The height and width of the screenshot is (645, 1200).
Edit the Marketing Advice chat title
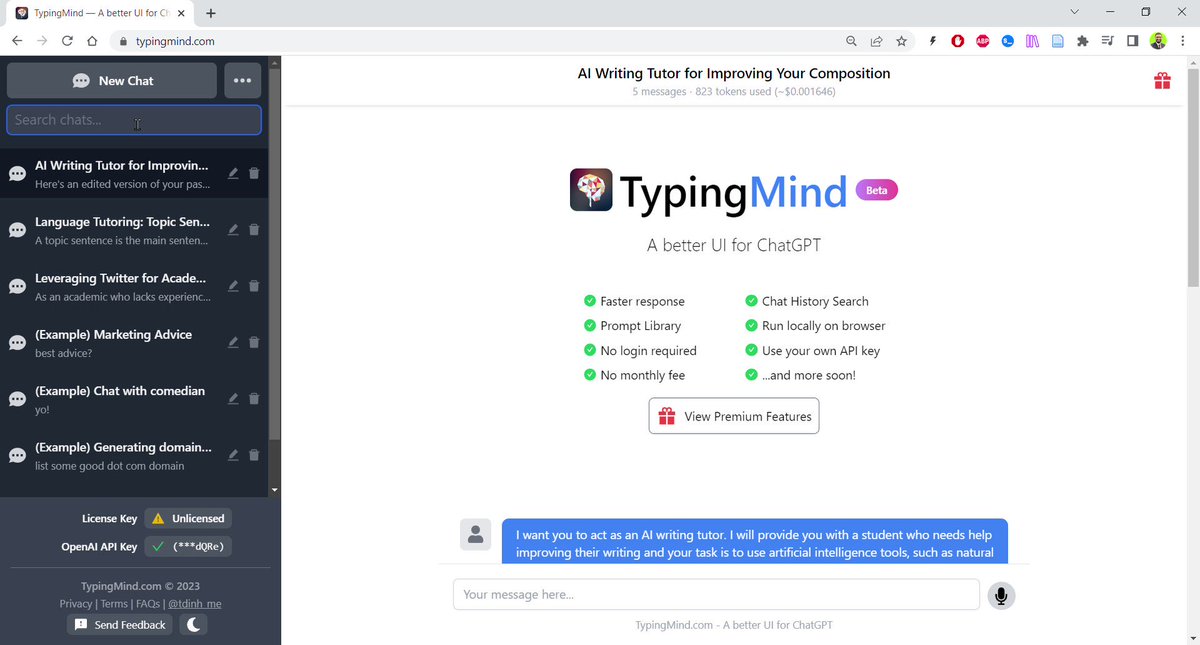(x=232, y=342)
